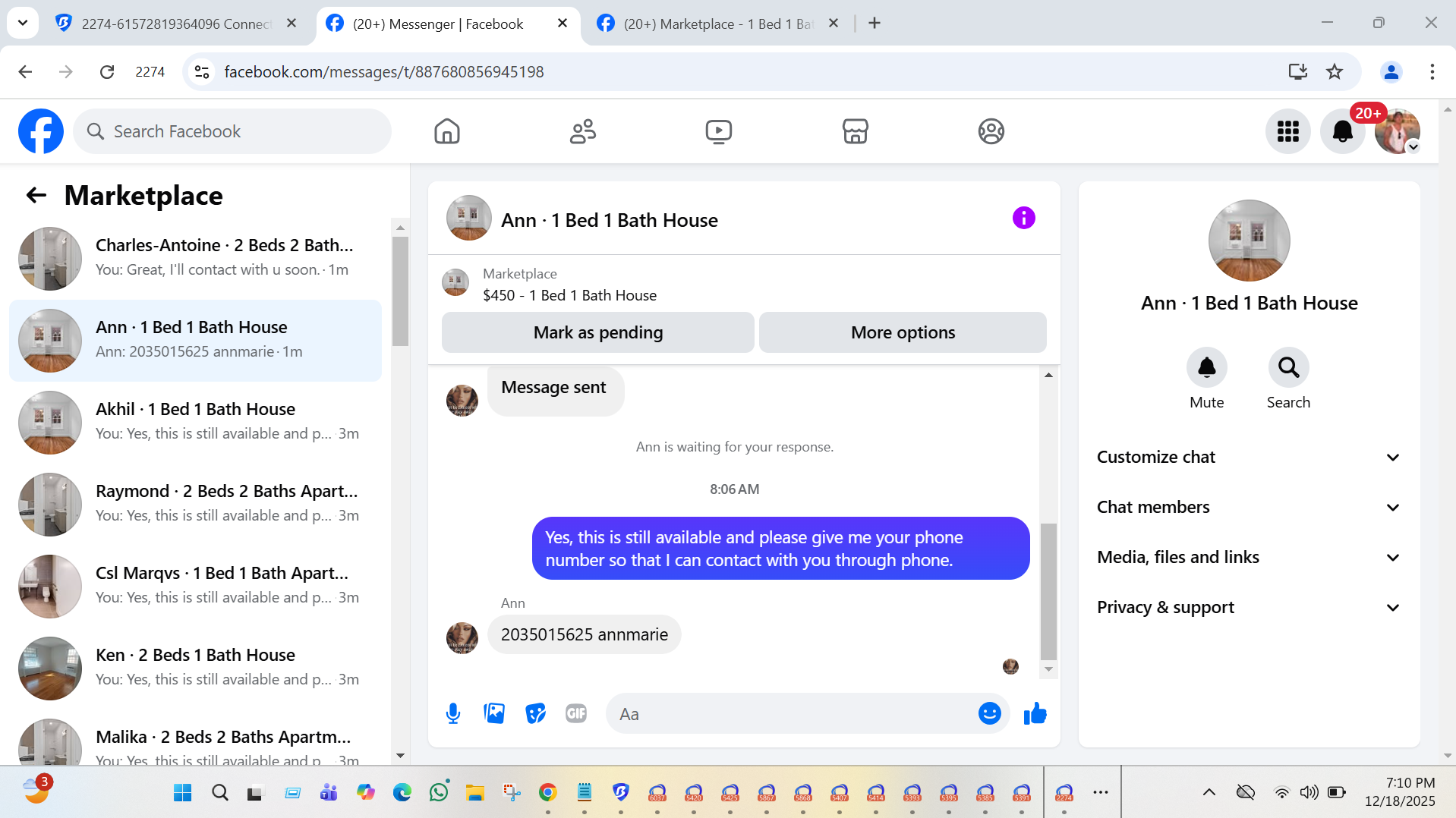Open Csl Marqvs 1 Bed 1 Bath conversation
The height and width of the screenshot is (818, 1456).
point(196,586)
